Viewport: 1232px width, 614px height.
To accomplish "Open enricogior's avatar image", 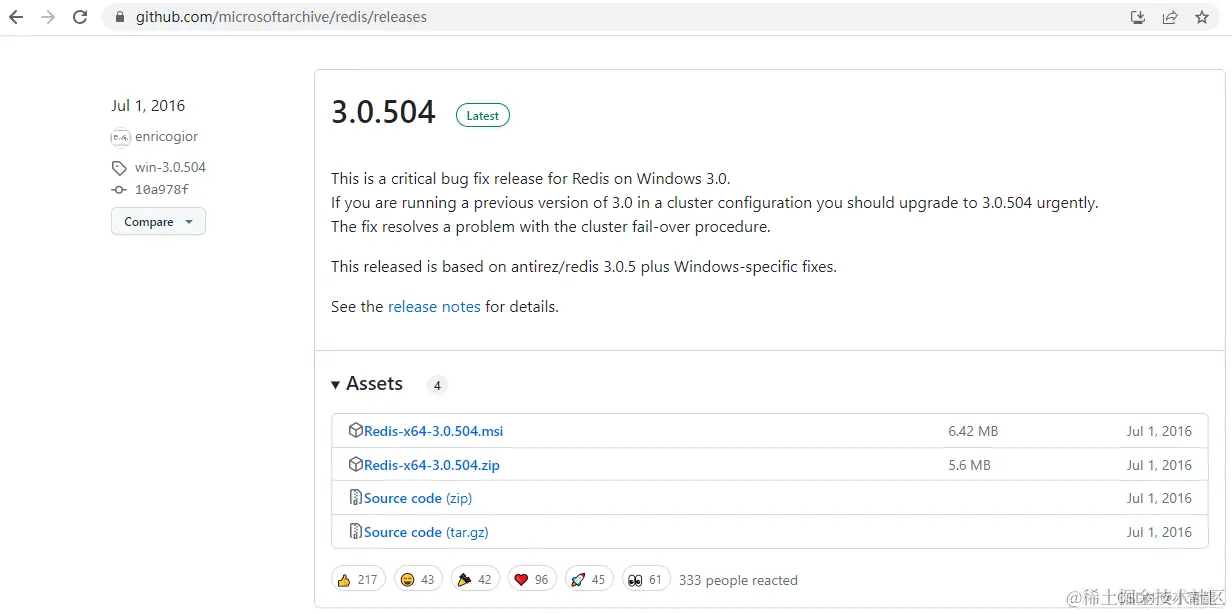I will tap(120, 137).
